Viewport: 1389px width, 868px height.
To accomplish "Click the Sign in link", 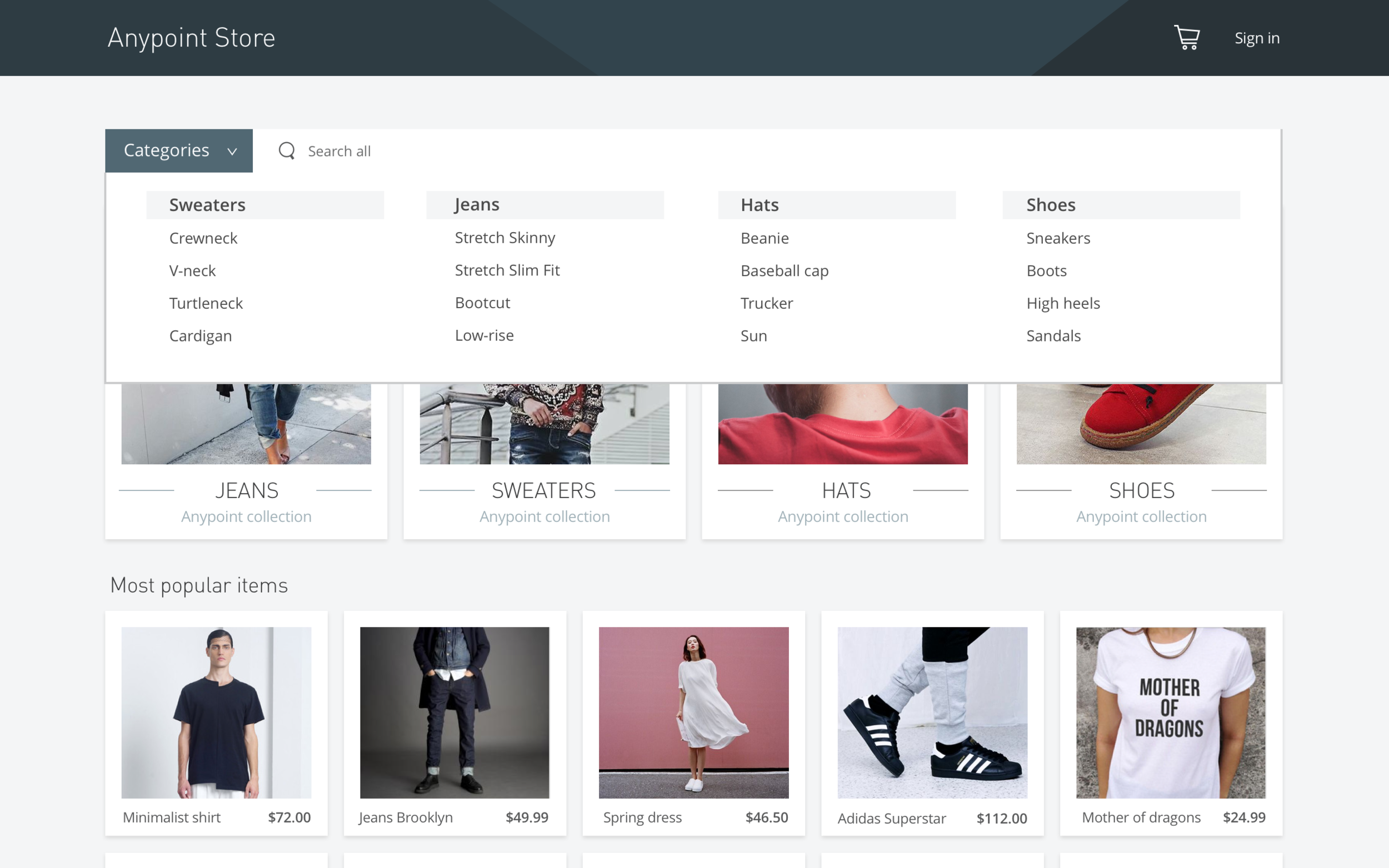I will [1257, 38].
